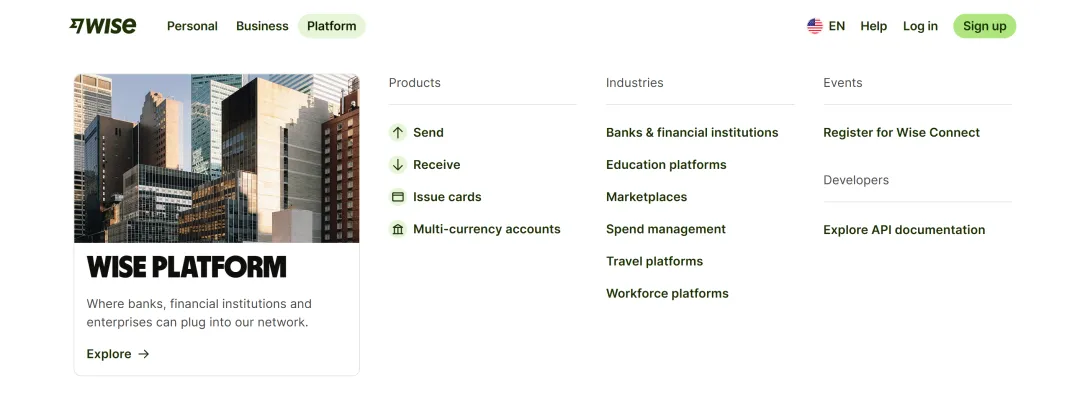Click the Send up-arrow icon
1080x403 pixels.
(x=397, y=132)
